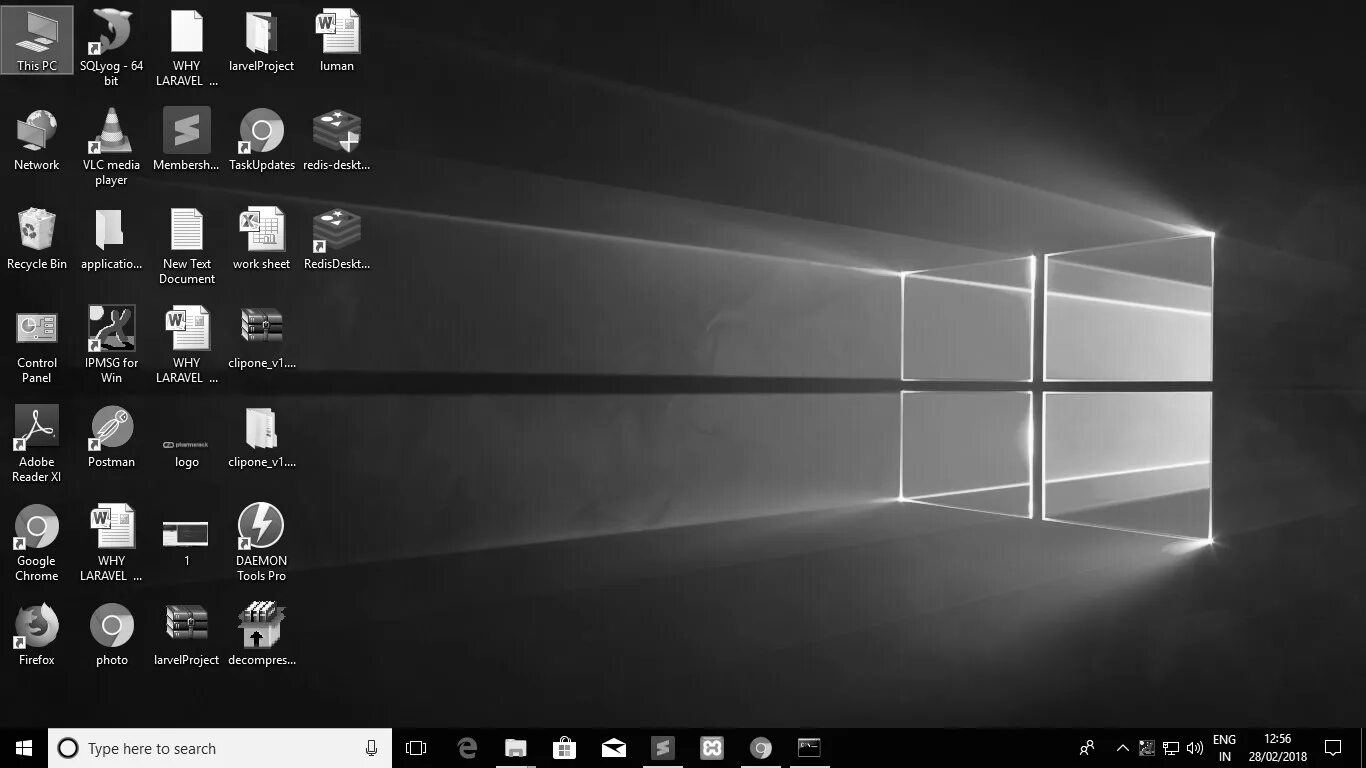Select the Google Chrome desktop shortcut
The width and height of the screenshot is (1366, 768).
pyautogui.click(x=37, y=542)
